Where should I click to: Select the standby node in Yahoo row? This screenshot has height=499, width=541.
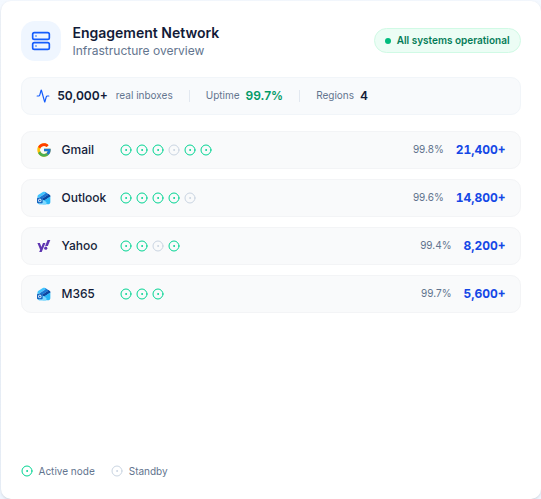pyautogui.click(x=158, y=246)
